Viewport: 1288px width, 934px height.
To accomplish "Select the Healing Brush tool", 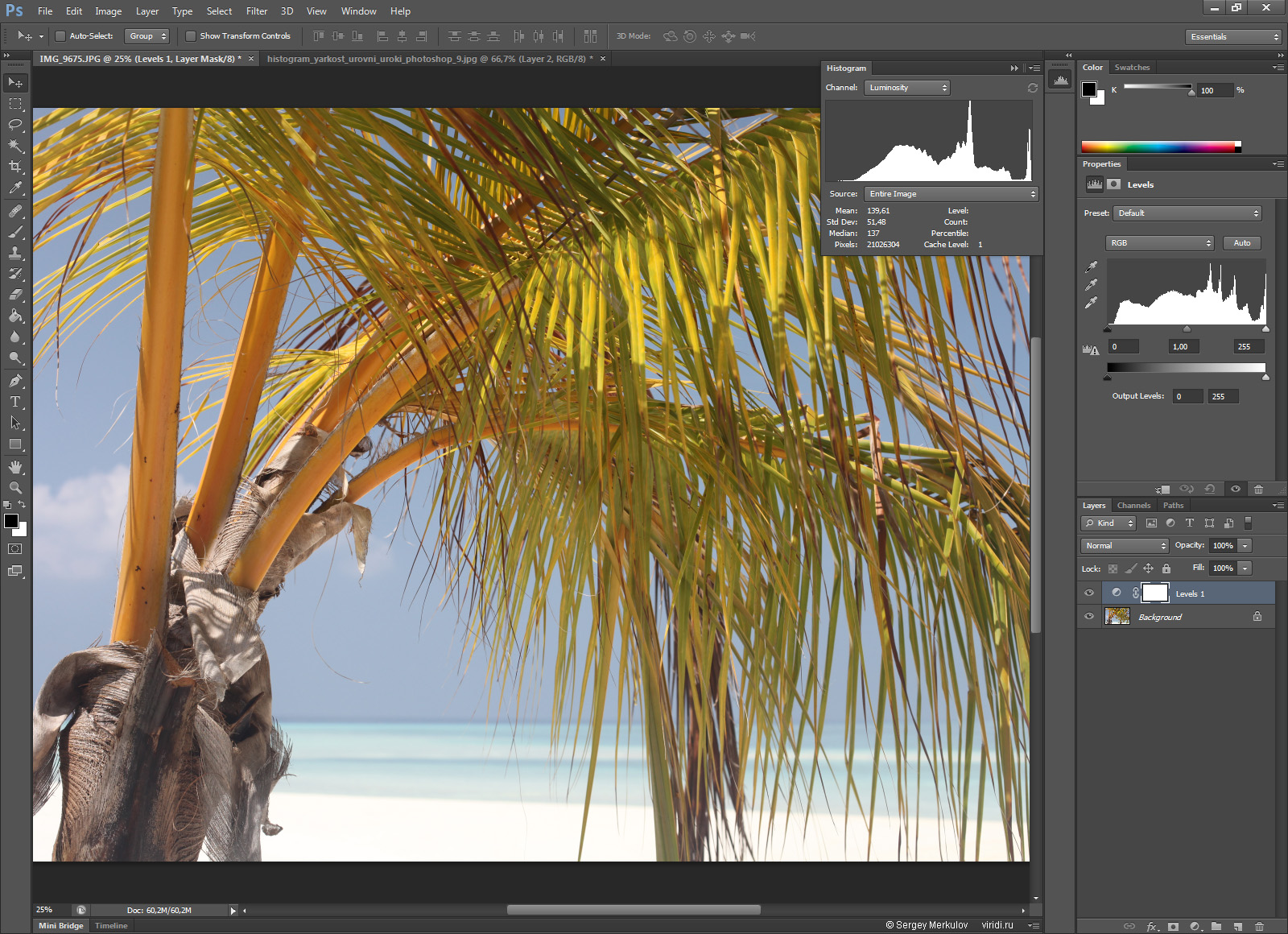I will click(x=15, y=211).
